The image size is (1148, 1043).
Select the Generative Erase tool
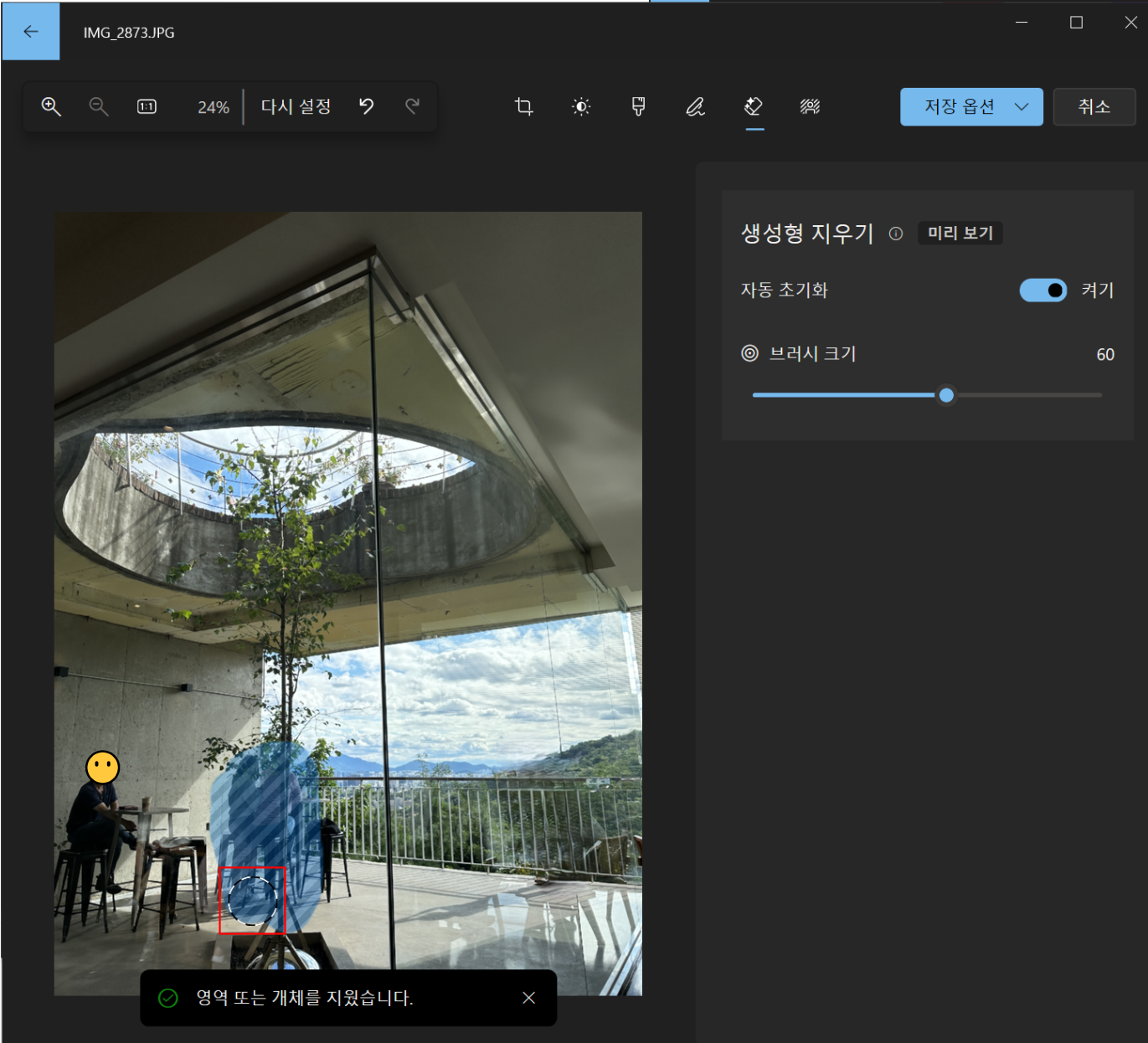pos(754,106)
